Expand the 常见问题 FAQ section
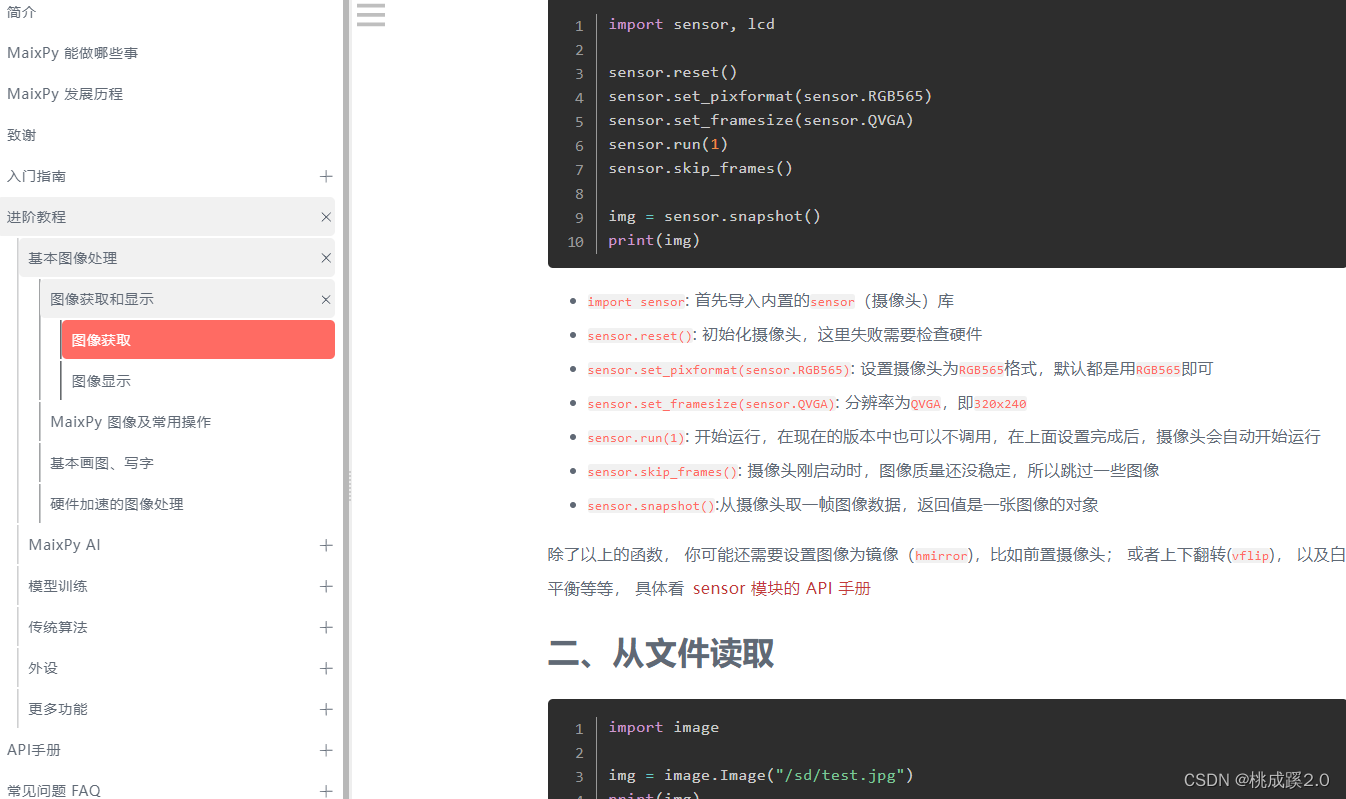The height and width of the screenshot is (799, 1346). 326,790
